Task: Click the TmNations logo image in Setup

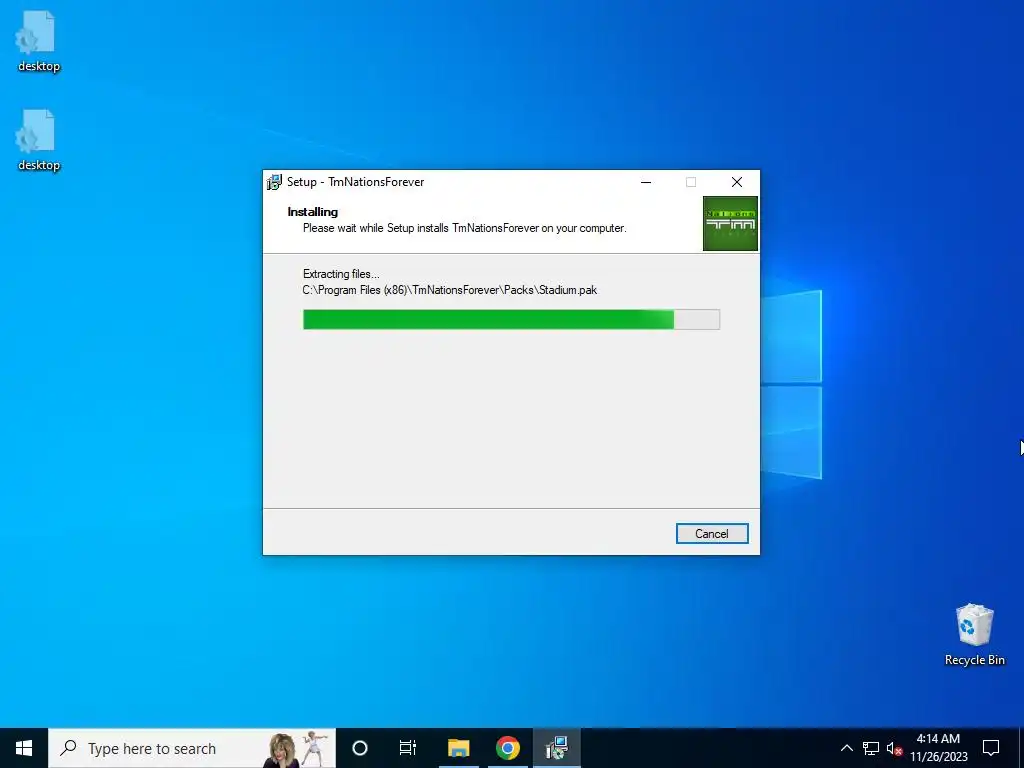Action: [x=730, y=223]
